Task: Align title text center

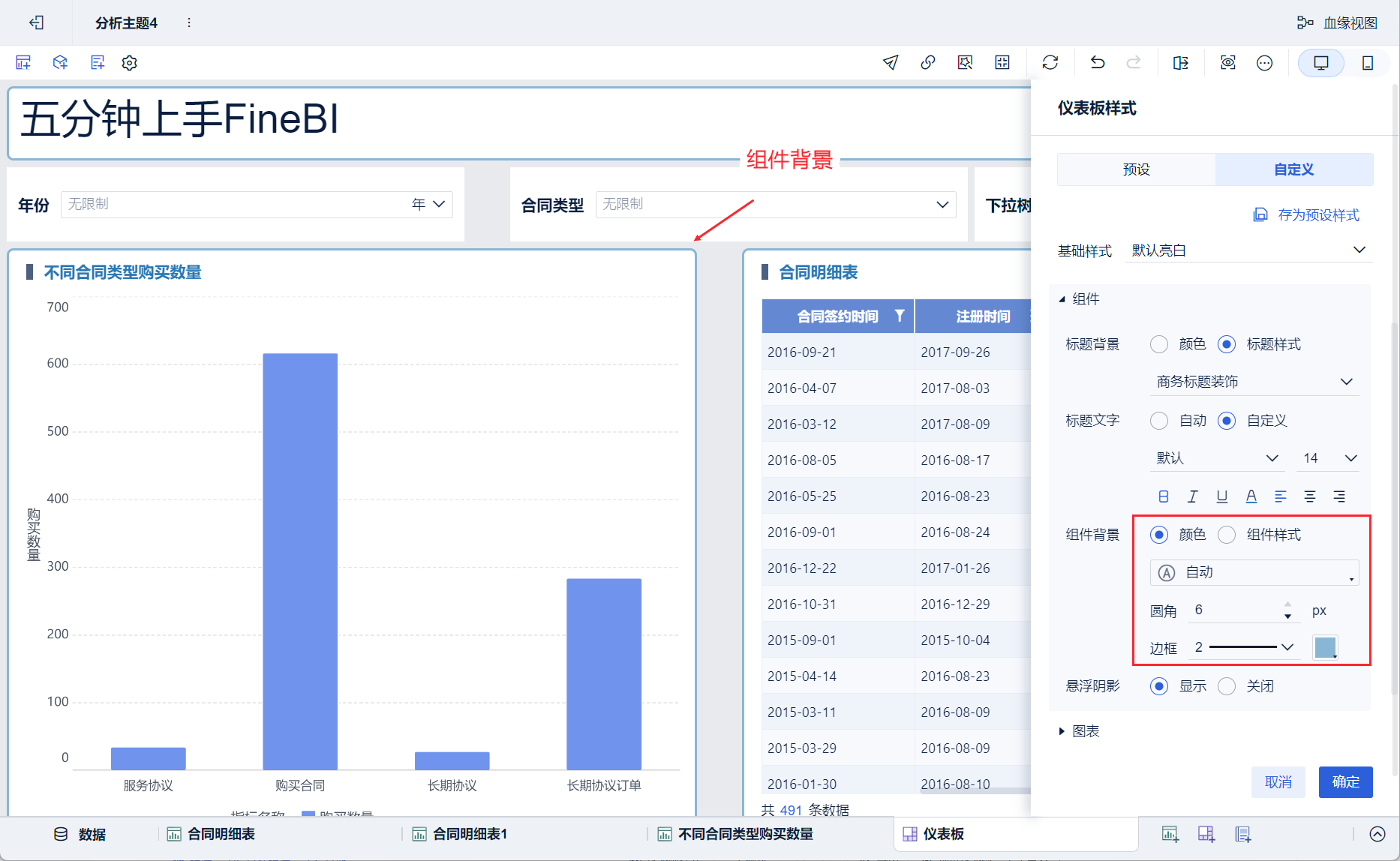Action: (1310, 496)
